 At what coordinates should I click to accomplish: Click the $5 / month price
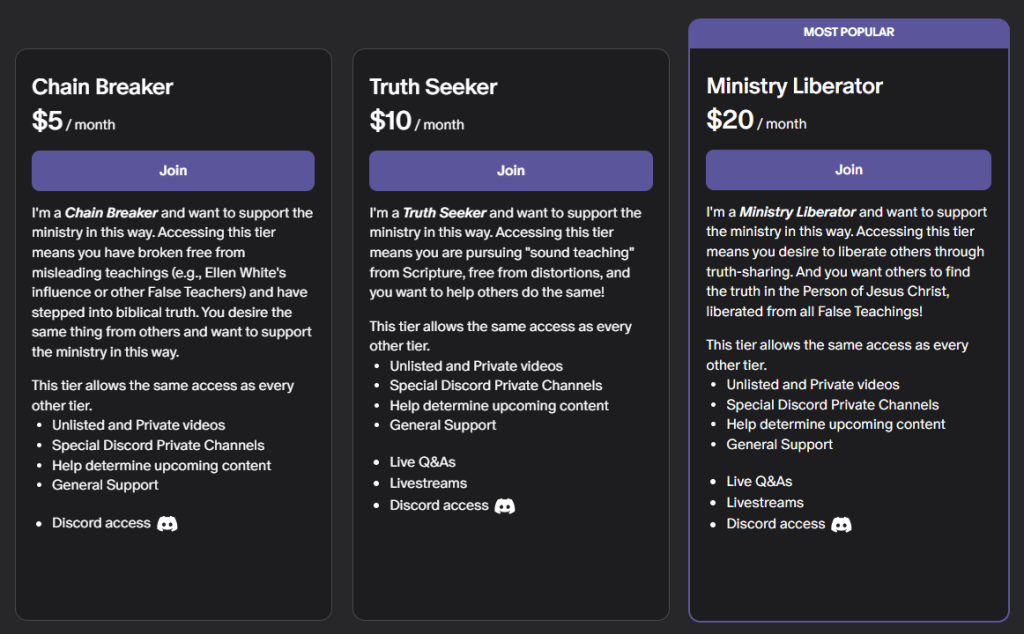(x=74, y=122)
